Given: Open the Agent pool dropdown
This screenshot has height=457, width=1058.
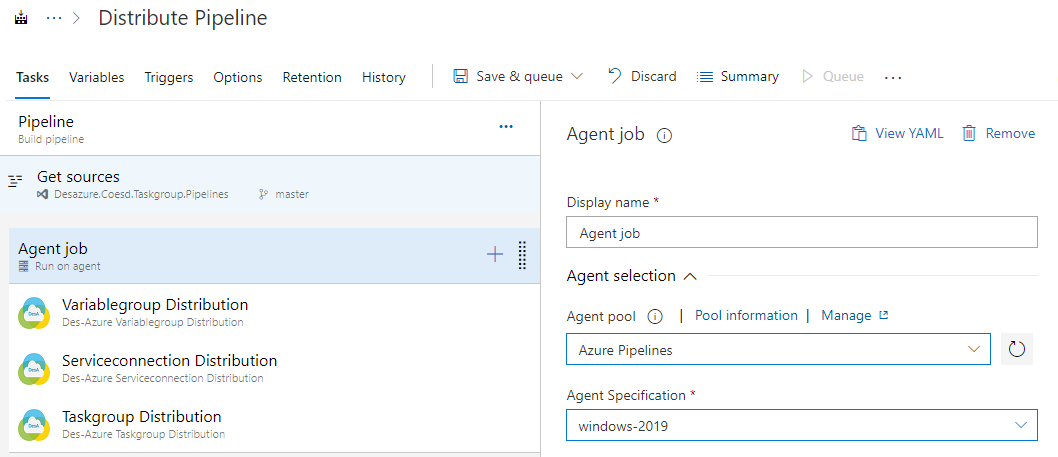Looking at the screenshot, I should tap(778, 349).
